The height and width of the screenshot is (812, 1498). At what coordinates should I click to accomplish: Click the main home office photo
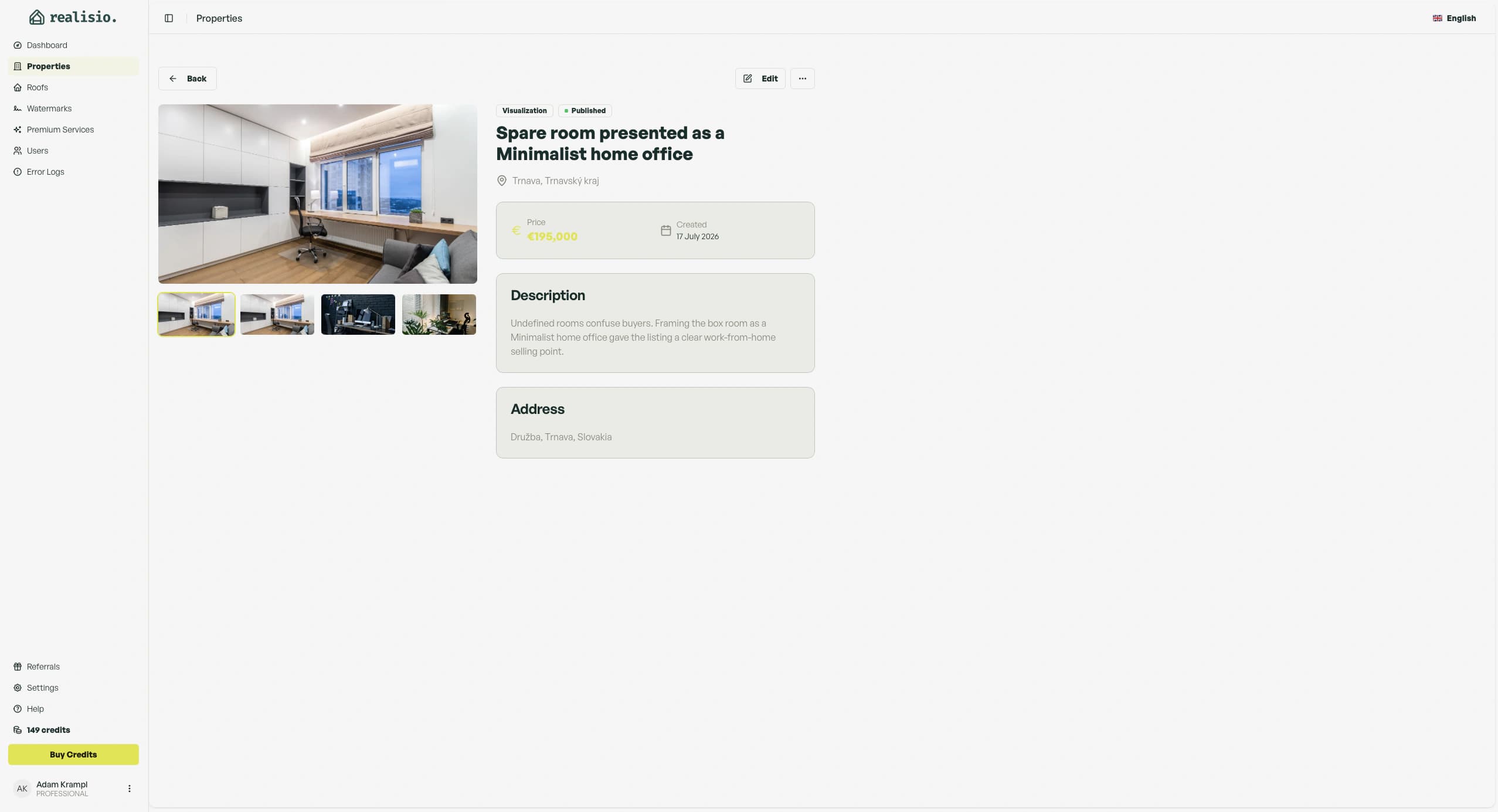[318, 194]
